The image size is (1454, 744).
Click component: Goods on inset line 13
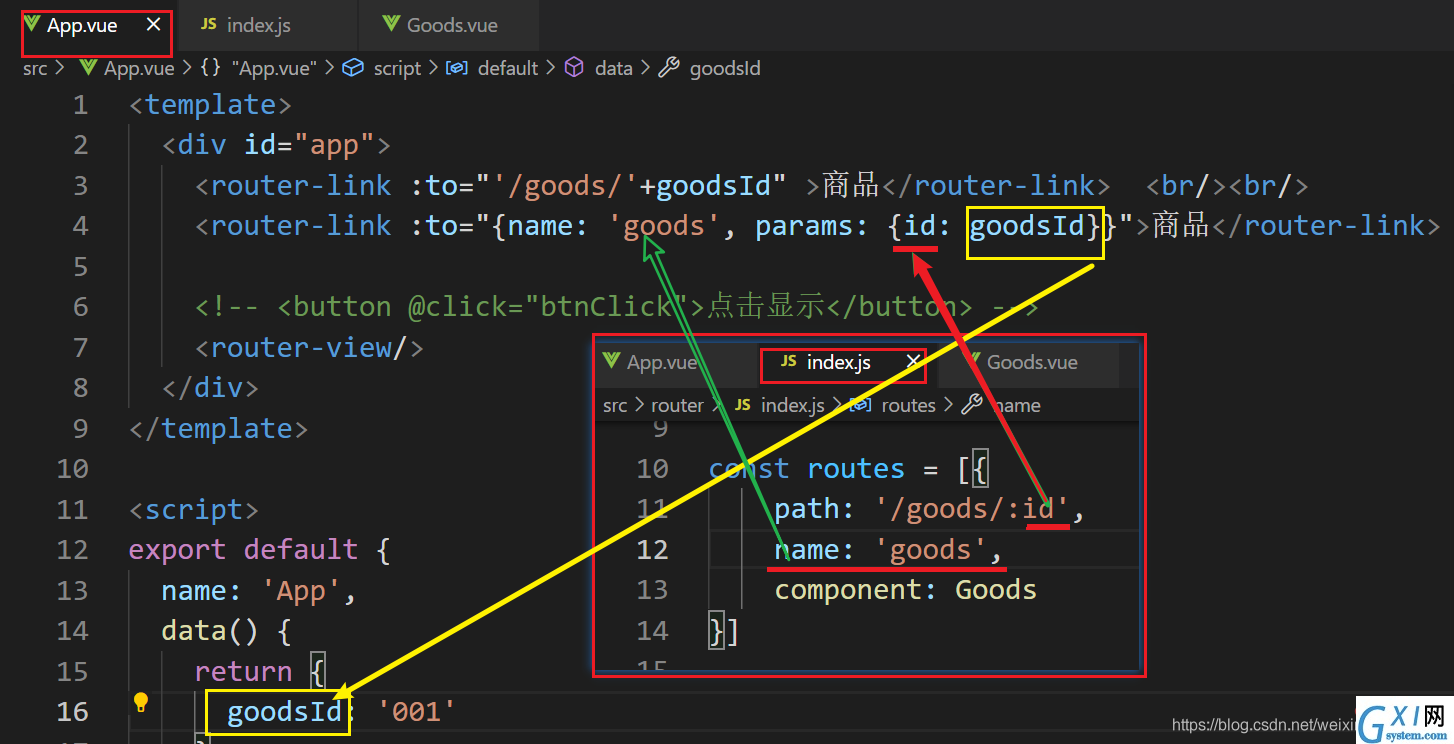click(905, 590)
